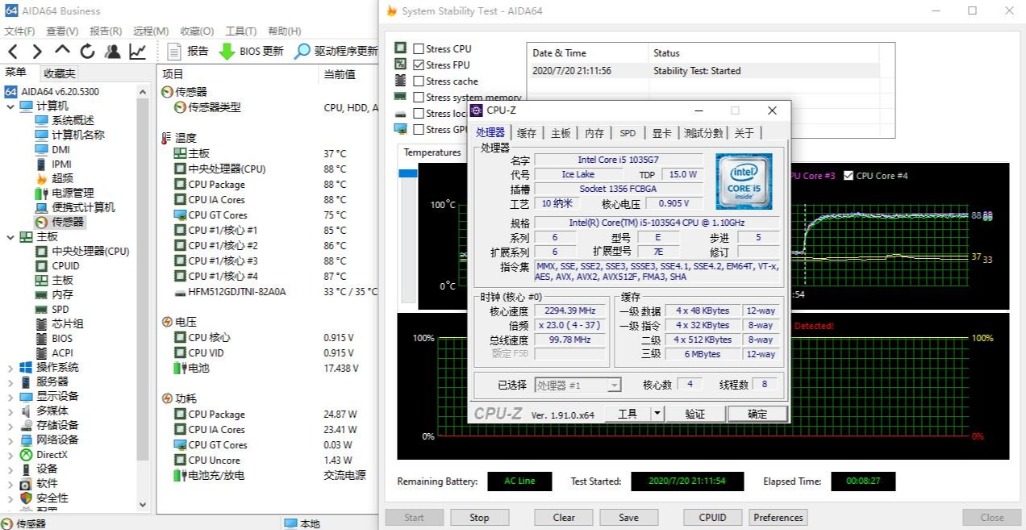This screenshot has width=1026, height=530.
Task: Open the 工具(T) menu in AIDA64
Action: (241, 31)
